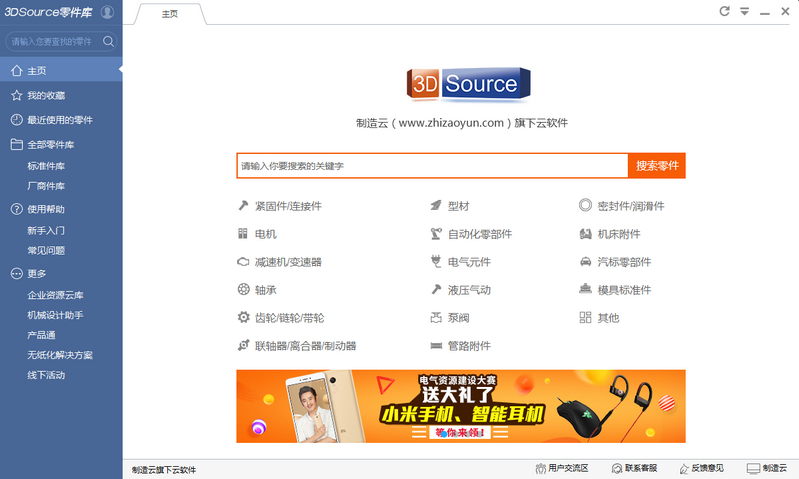Click the 减速机/变速器 category icon
The height and width of the screenshot is (479, 799).
coord(243,261)
